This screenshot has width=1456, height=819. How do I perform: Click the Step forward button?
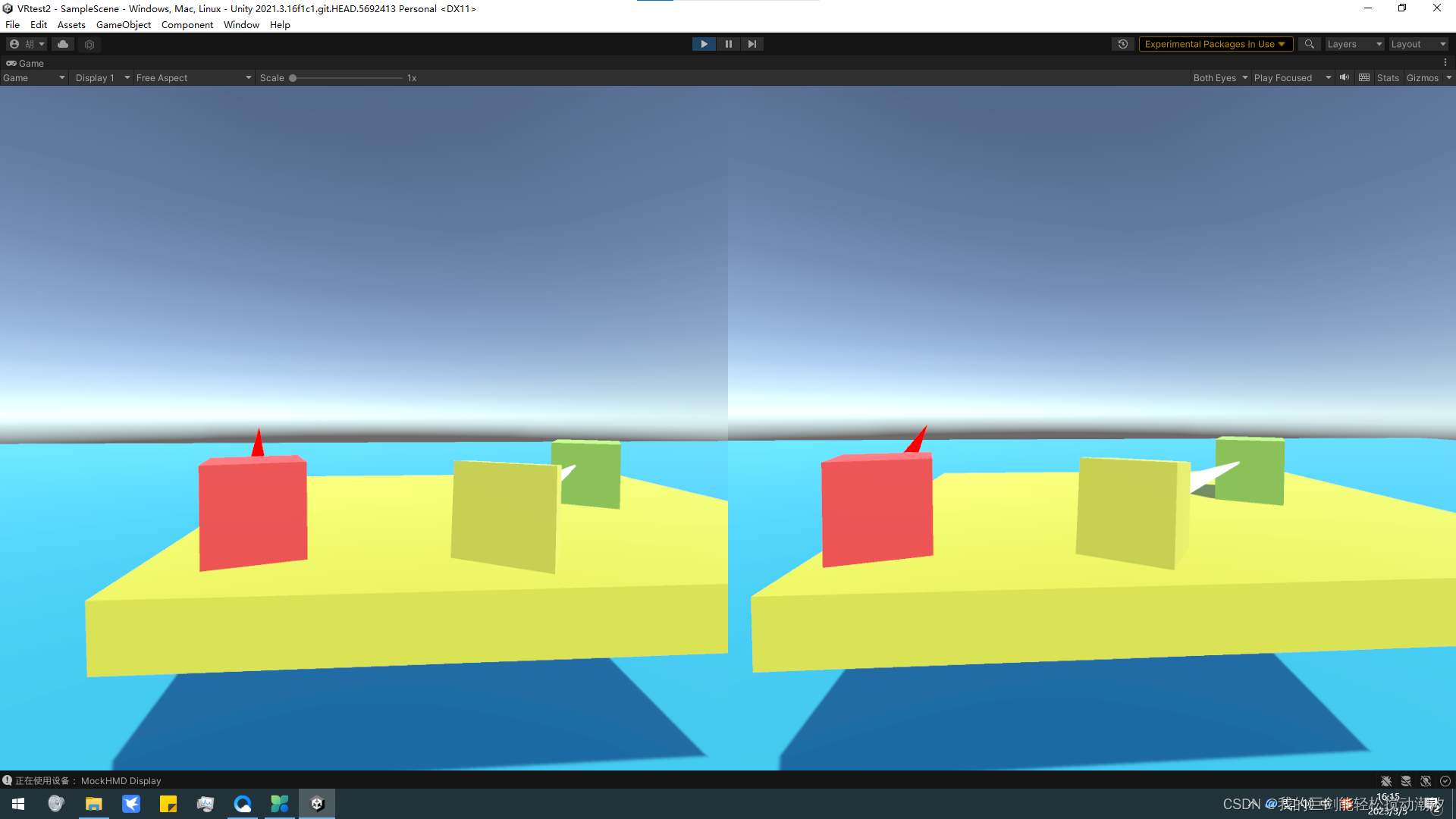[752, 44]
